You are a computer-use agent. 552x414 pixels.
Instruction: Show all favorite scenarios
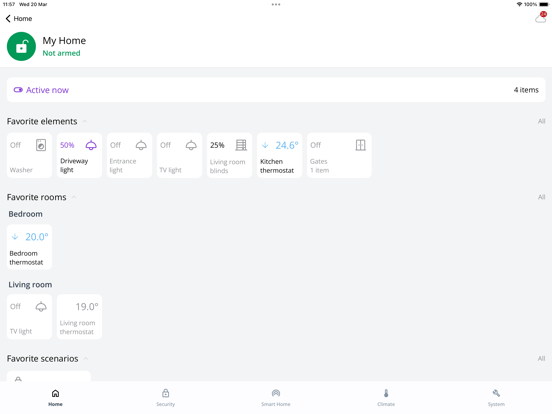coord(541,358)
